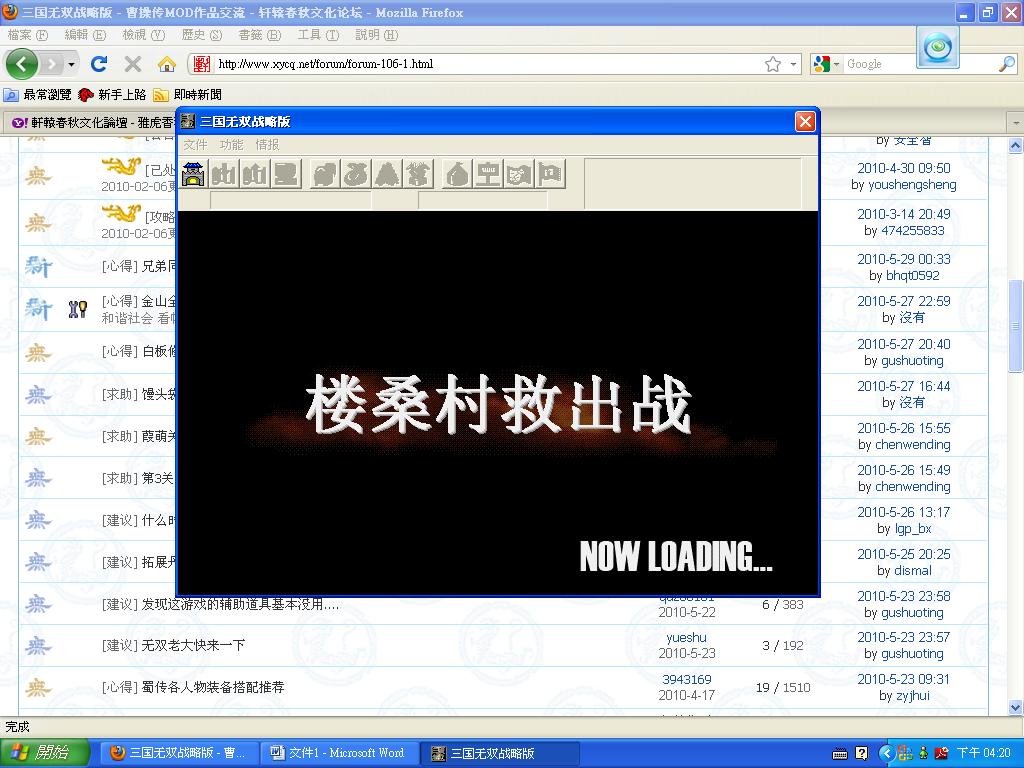Viewport: 1024px width, 768px height.
Task: Bookmark this page with the star icon
Action: [x=773, y=64]
